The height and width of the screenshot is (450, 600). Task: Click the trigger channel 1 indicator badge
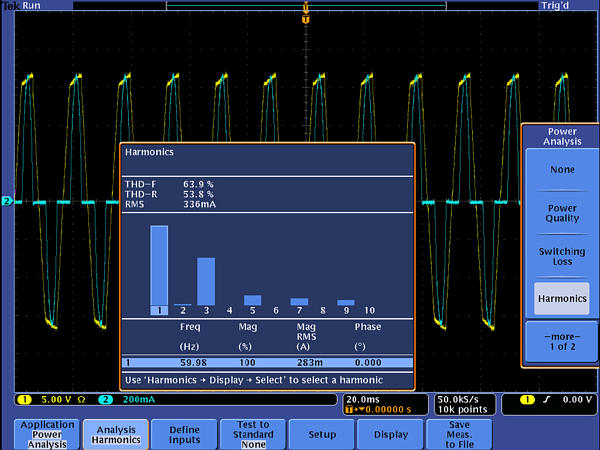pyautogui.click(x=529, y=400)
